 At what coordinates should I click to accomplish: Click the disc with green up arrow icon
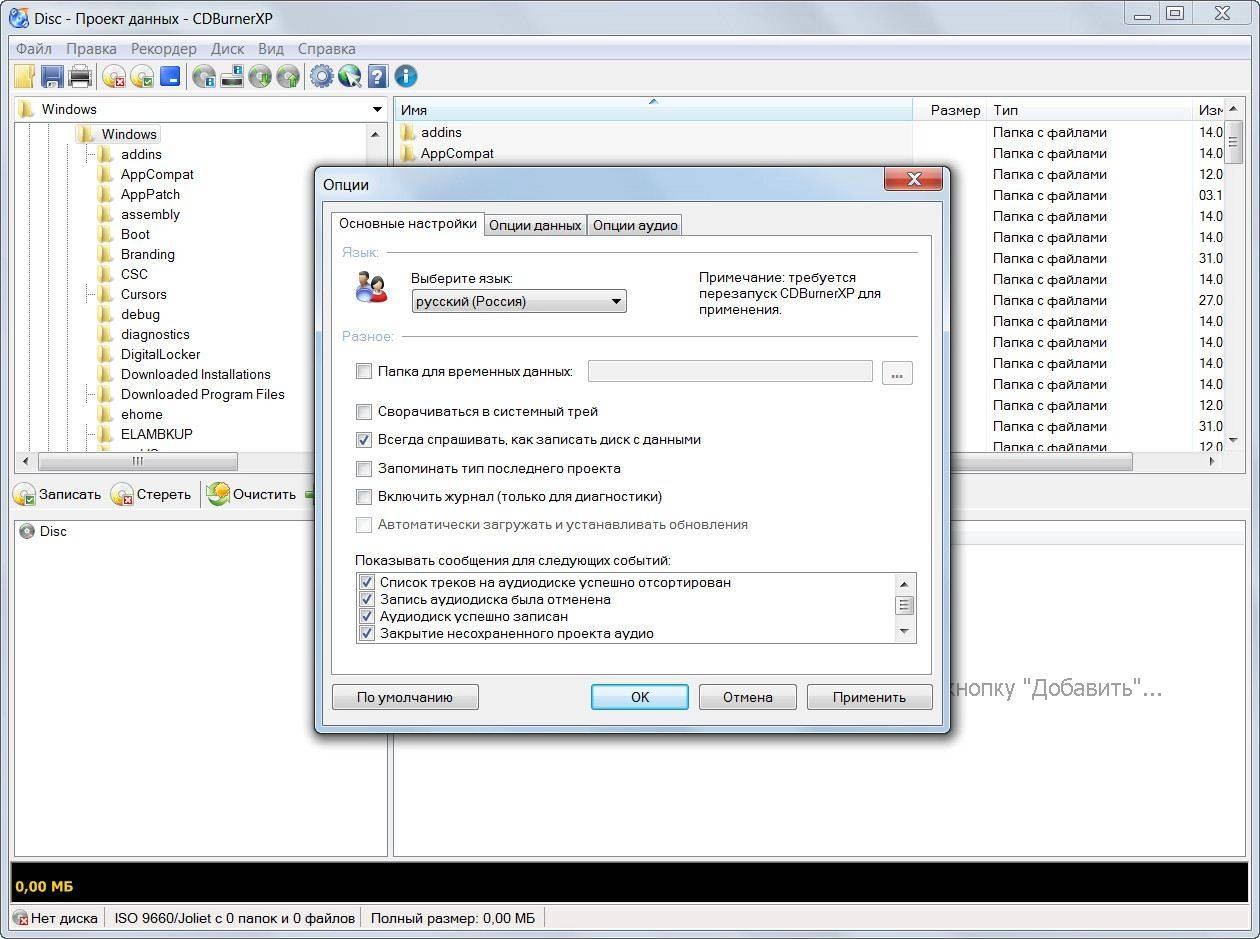288,76
